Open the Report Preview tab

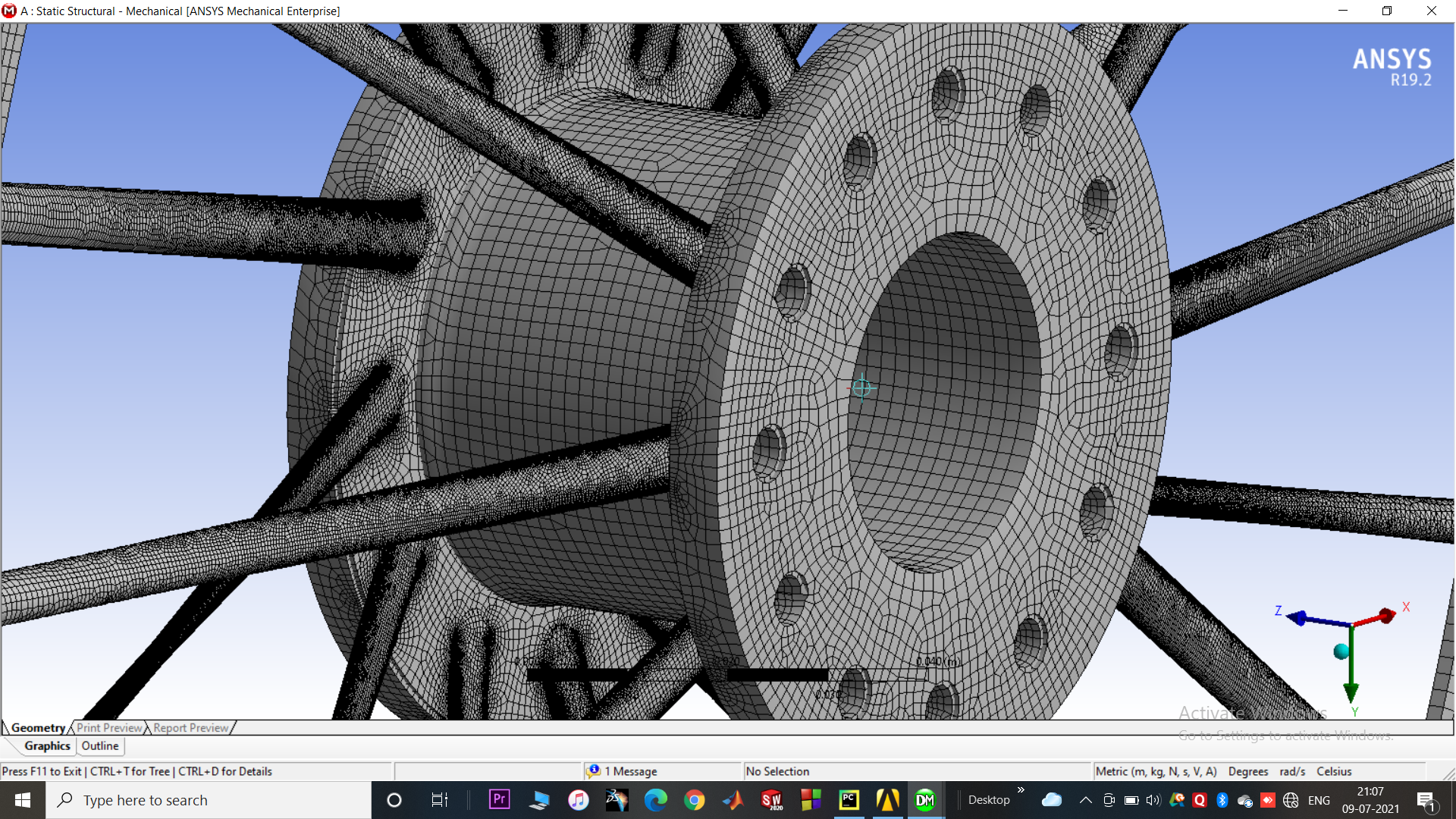(190, 728)
